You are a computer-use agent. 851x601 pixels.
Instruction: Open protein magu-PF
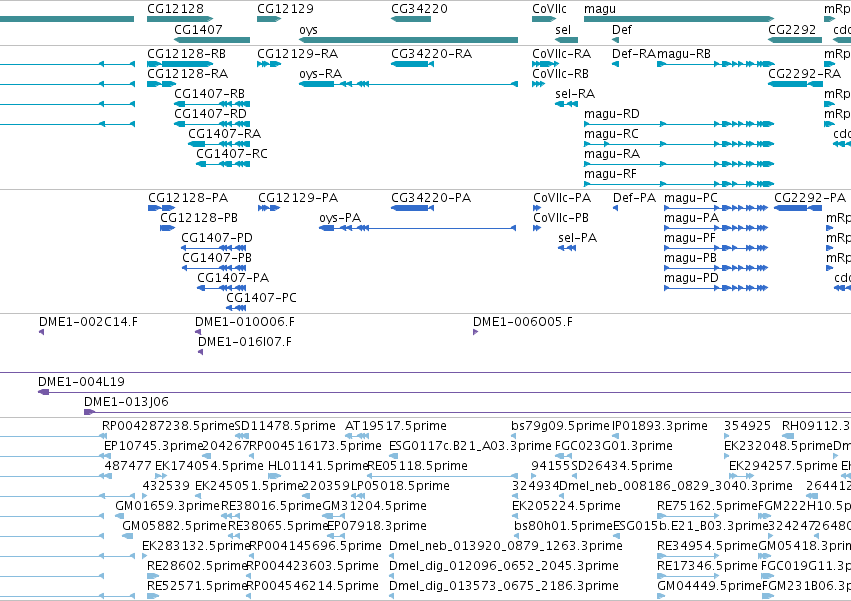pyautogui.click(x=690, y=238)
